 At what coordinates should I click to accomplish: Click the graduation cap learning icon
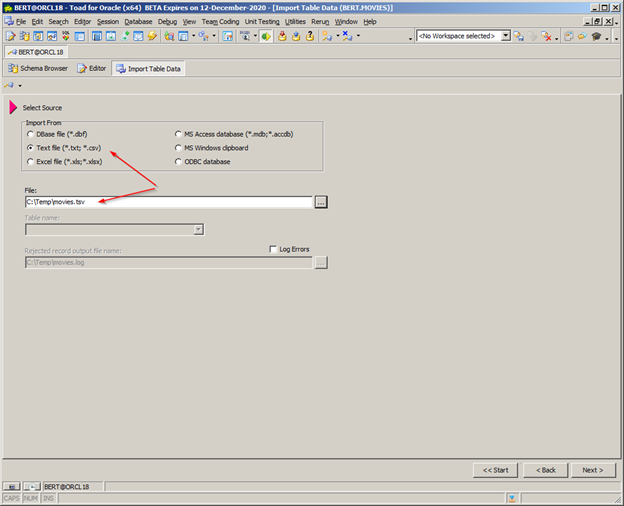(x=596, y=36)
